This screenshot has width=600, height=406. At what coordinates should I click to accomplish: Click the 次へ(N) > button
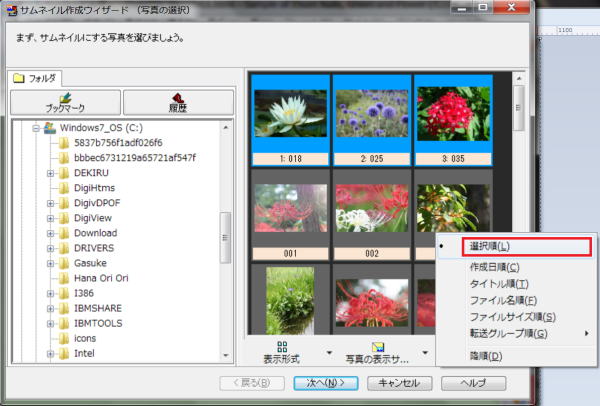[x=326, y=383]
